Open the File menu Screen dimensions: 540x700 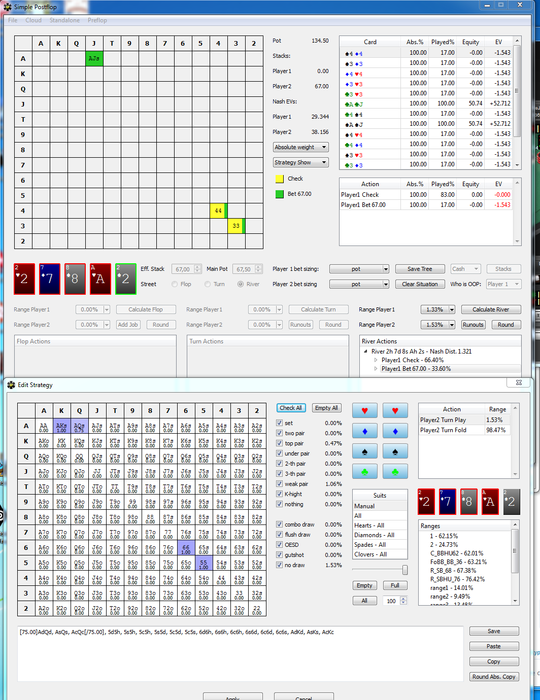(12, 20)
